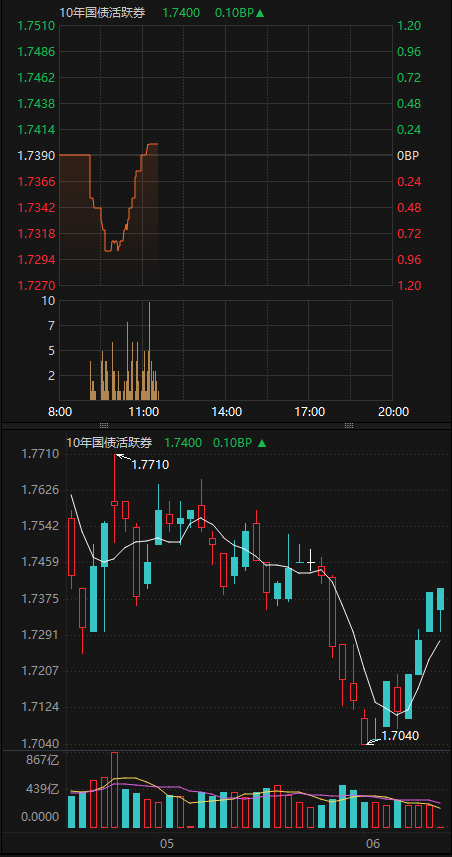The image size is (452, 857).
Task: Click the 14:00 time axis label
Action: (226, 412)
